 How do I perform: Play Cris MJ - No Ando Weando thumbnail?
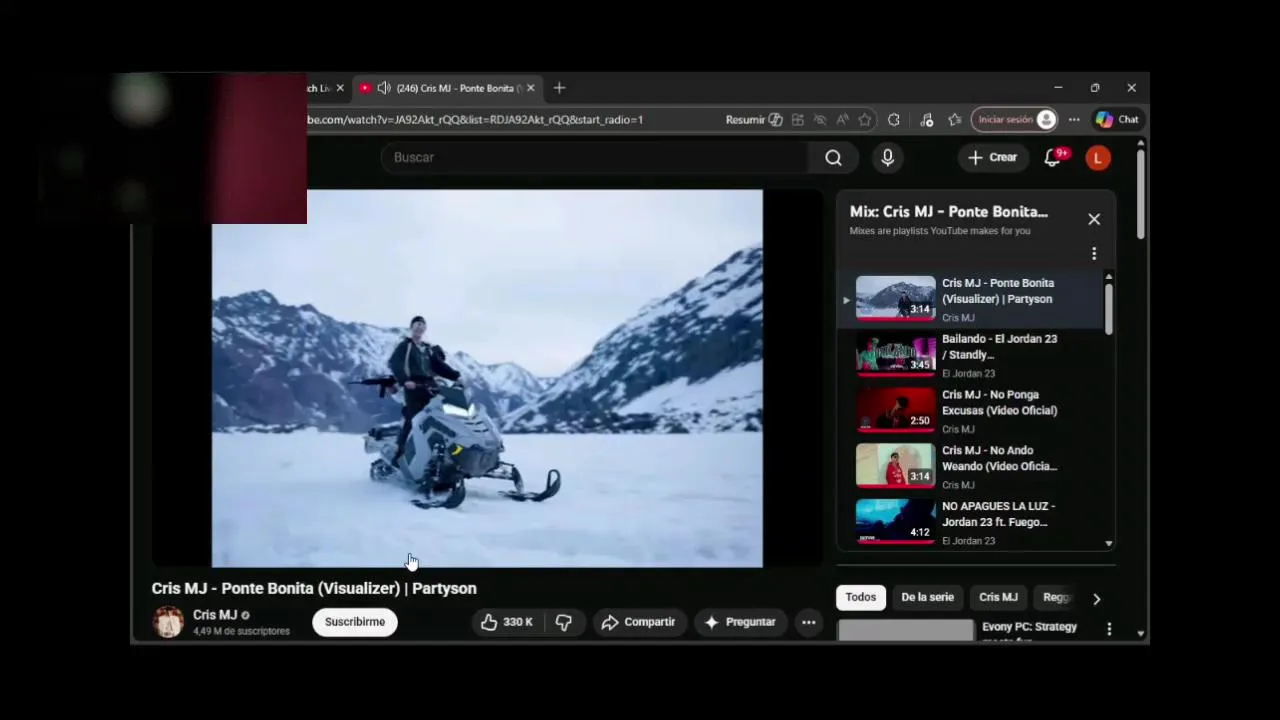[x=895, y=466]
